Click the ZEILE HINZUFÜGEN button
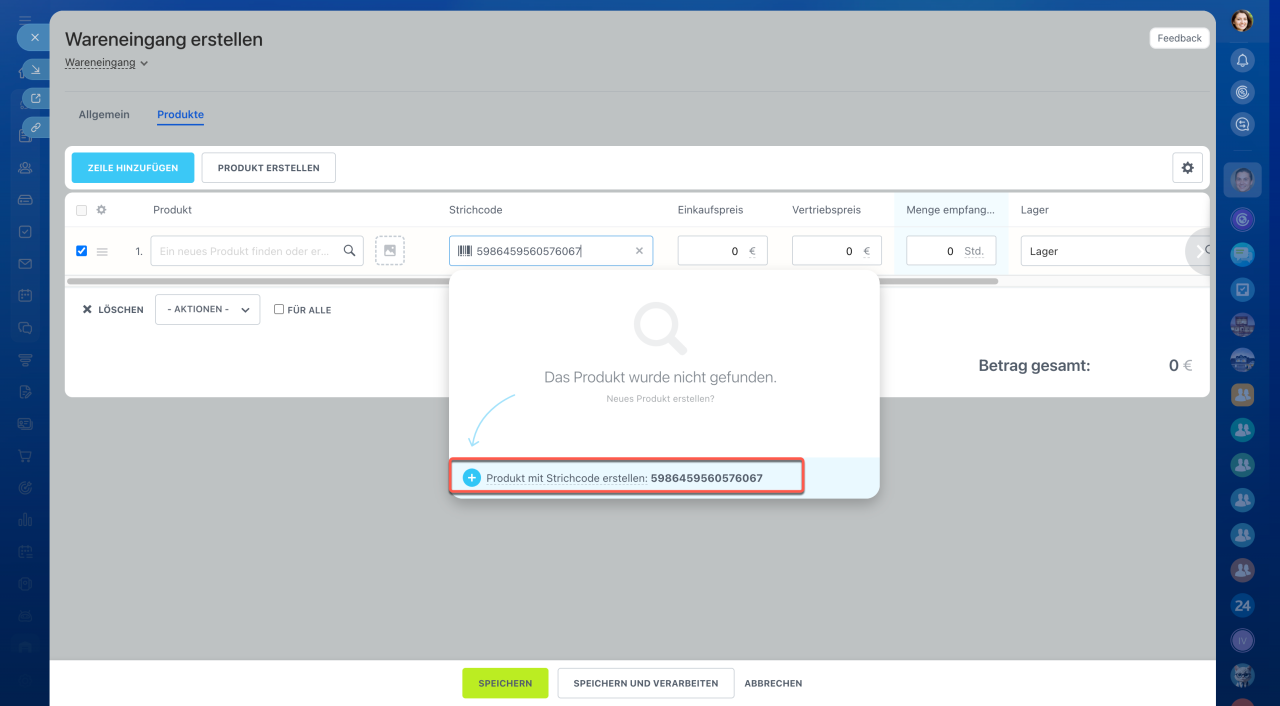 click(133, 168)
